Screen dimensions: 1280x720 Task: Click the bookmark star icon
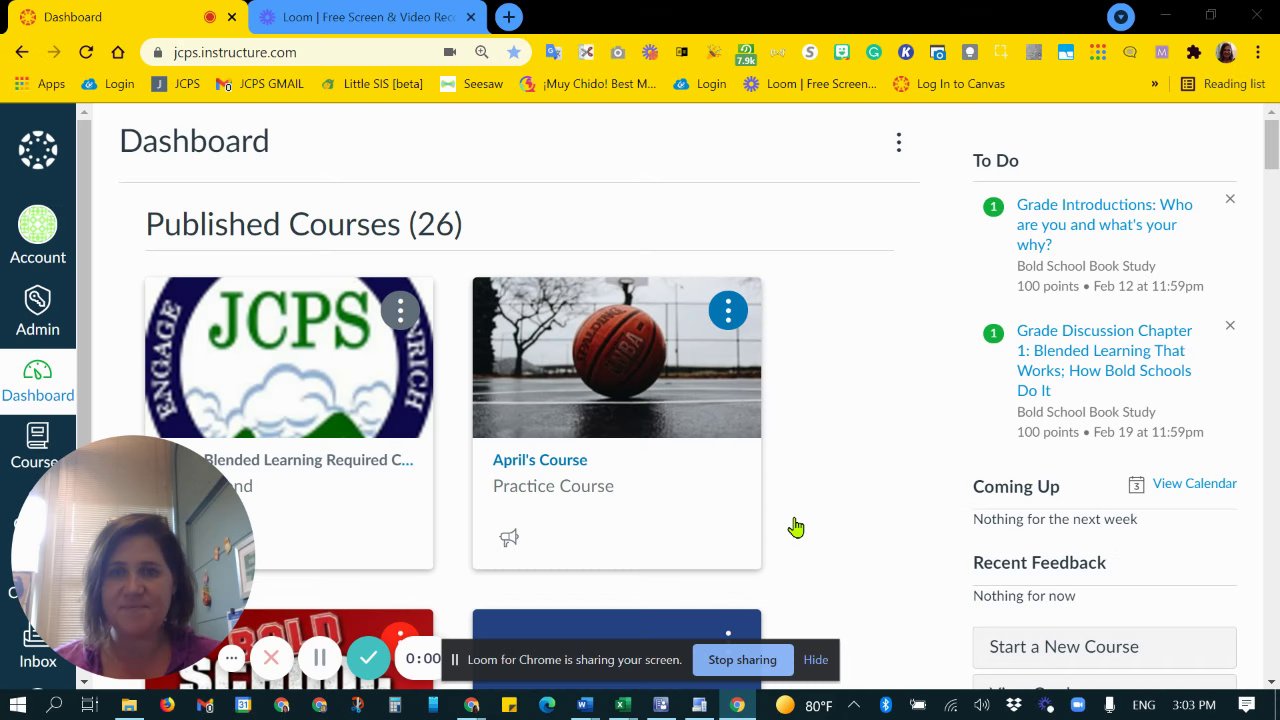point(514,52)
